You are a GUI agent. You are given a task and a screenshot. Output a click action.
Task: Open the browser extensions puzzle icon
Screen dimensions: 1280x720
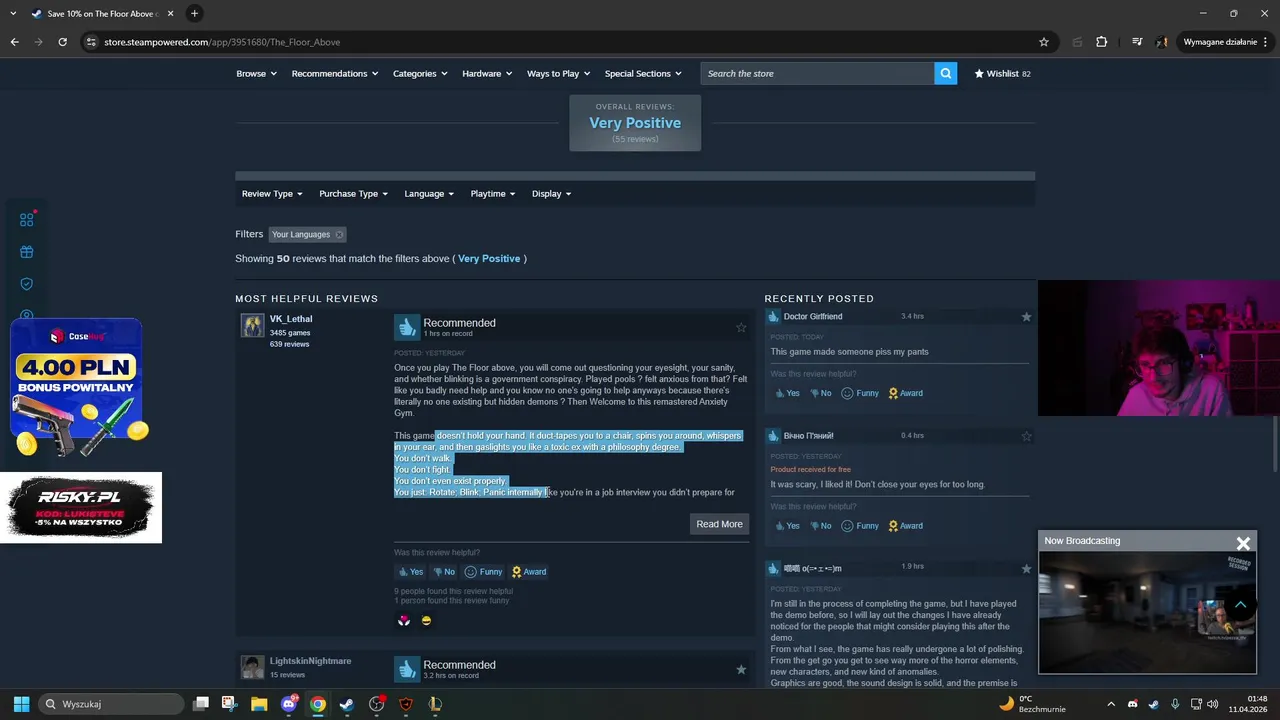[1102, 42]
